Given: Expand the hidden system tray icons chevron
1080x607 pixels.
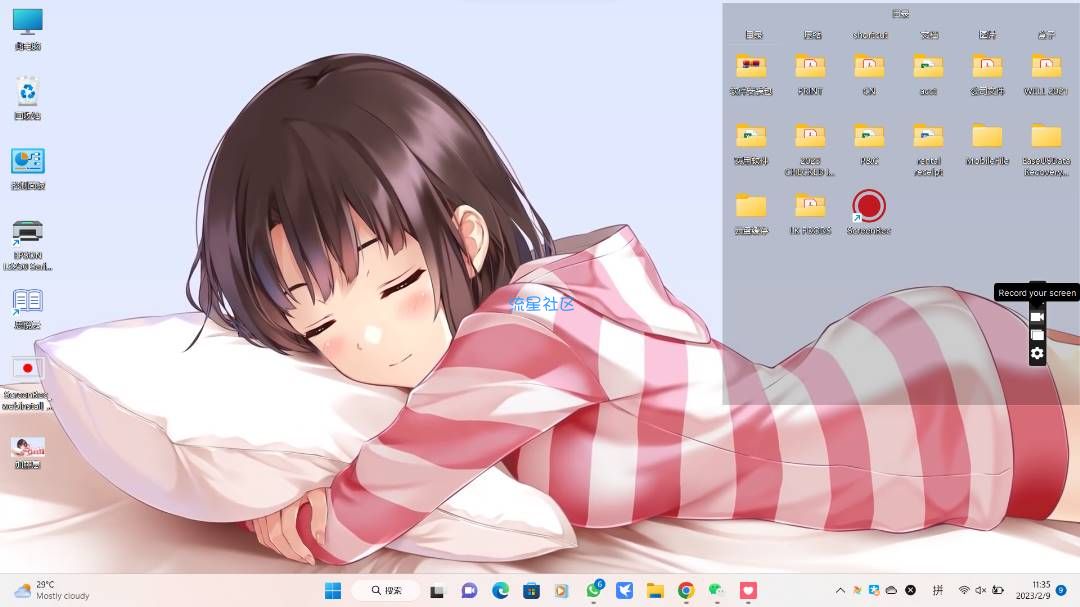Looking at the screenshot, I should pyautogui.click(x=840, y=590).
